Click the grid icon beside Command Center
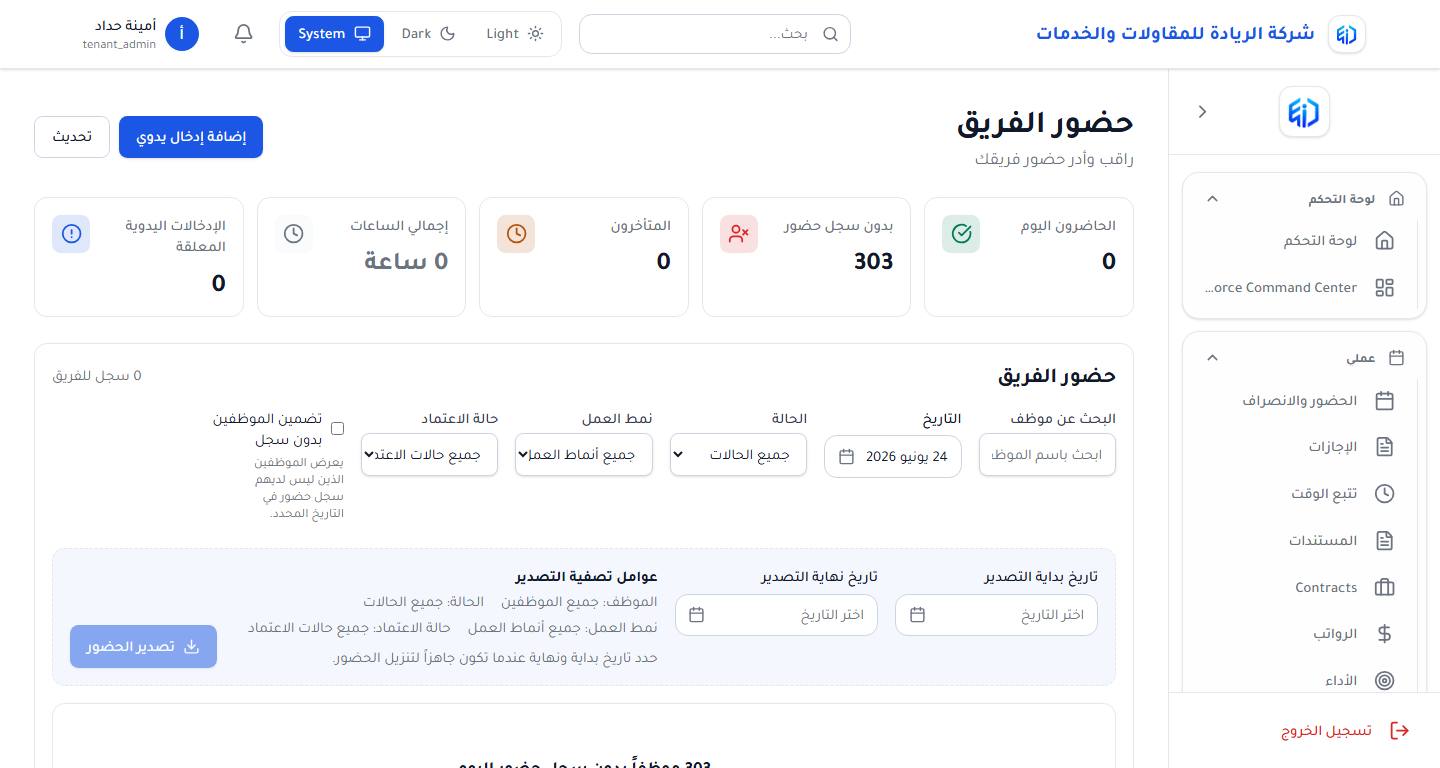This screenshot has width=1440, height=768. coord(1385,288)
